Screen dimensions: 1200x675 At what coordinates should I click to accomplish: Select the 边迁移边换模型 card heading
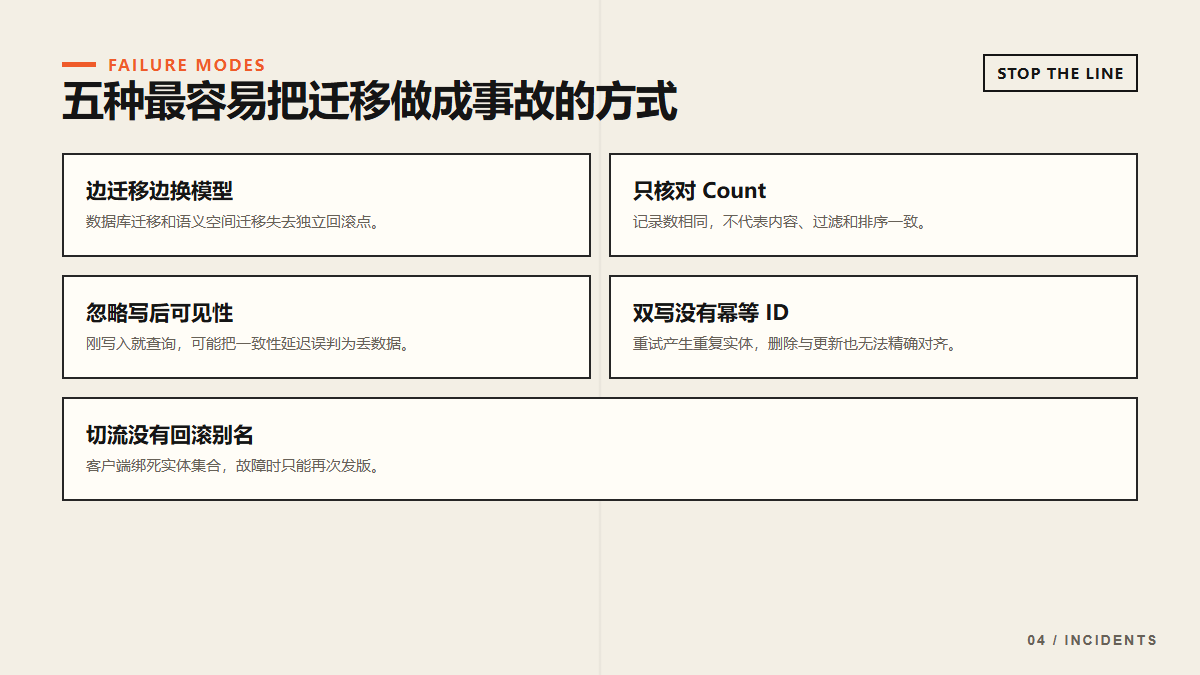coord(159,191)
